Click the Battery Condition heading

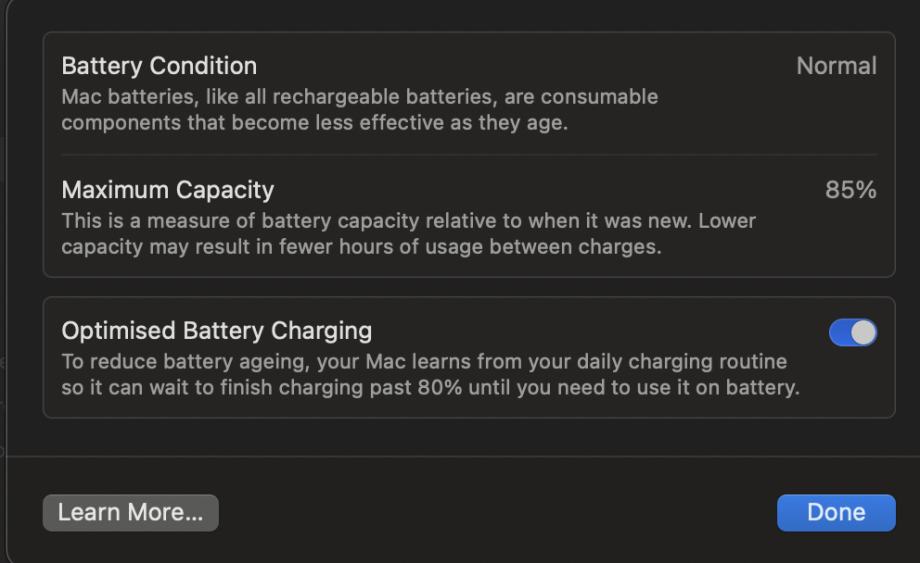point(159,66)
